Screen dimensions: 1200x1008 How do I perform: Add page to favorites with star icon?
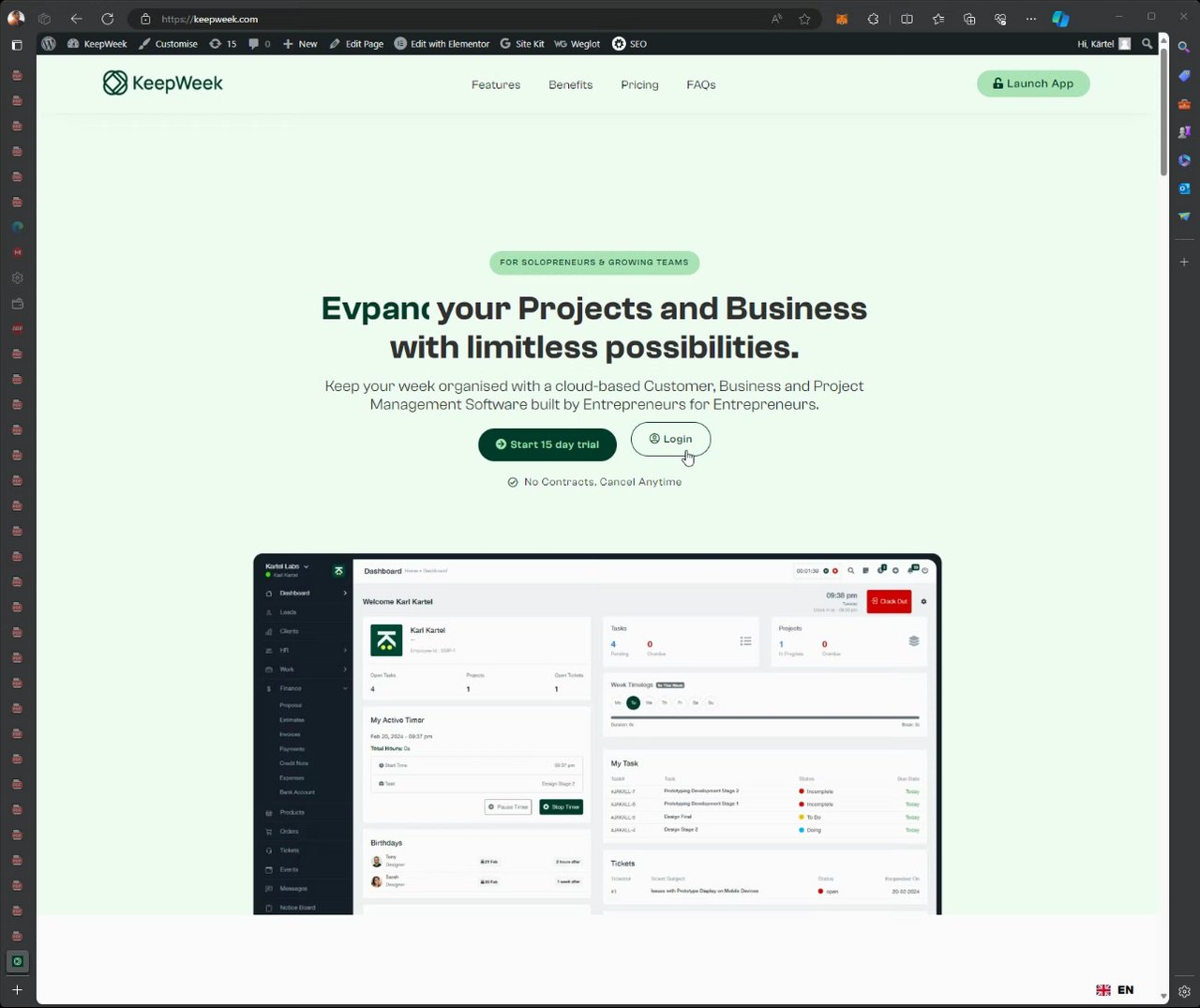click(x=804, y=19)
